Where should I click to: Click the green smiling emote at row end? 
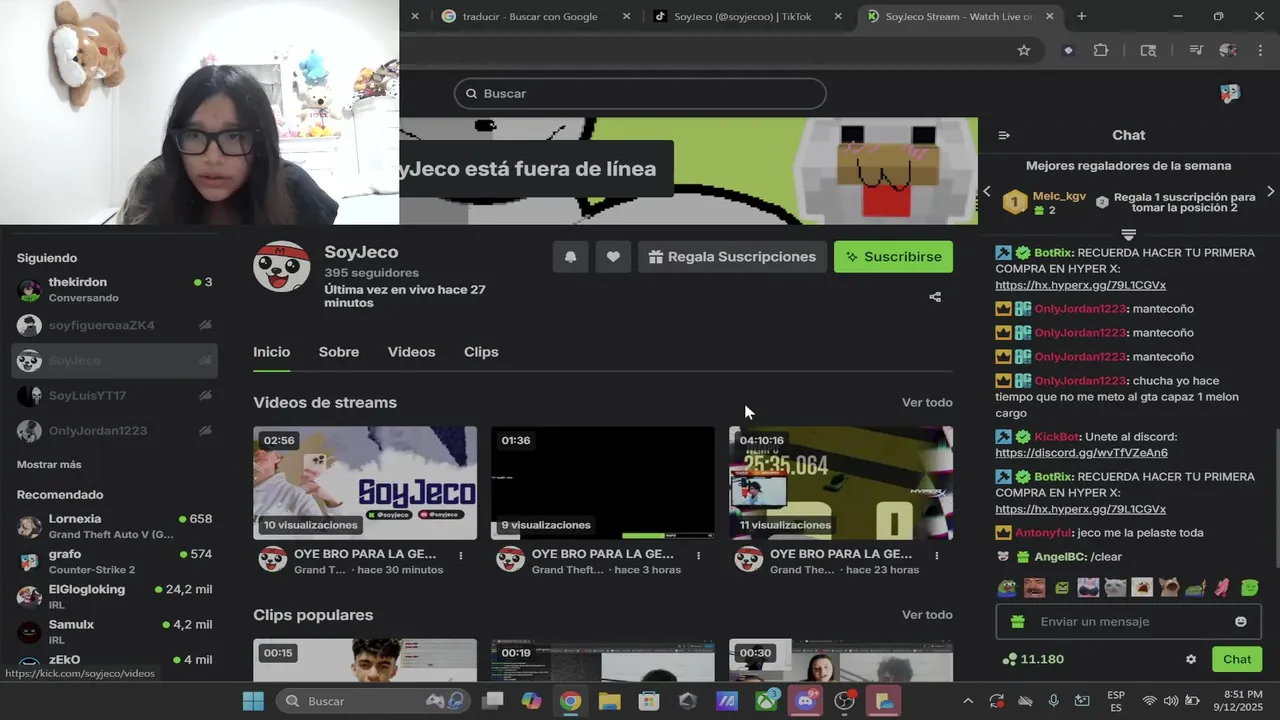click(x=1250, y=588)
